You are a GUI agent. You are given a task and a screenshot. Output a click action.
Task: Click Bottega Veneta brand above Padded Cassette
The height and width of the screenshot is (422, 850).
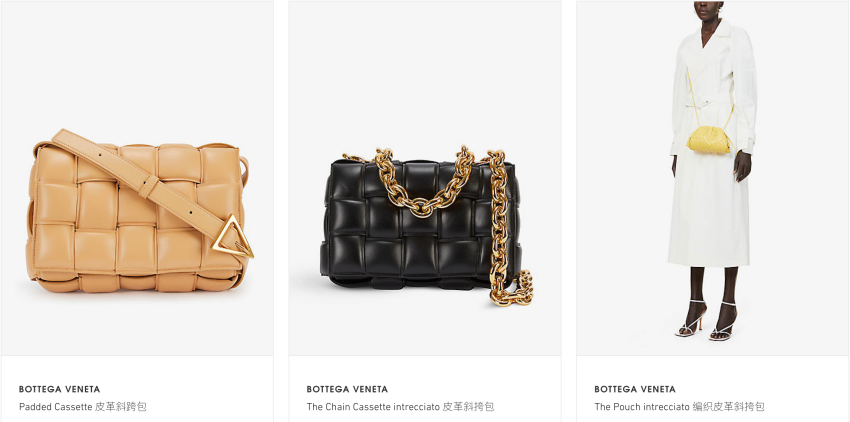point(60,389)
